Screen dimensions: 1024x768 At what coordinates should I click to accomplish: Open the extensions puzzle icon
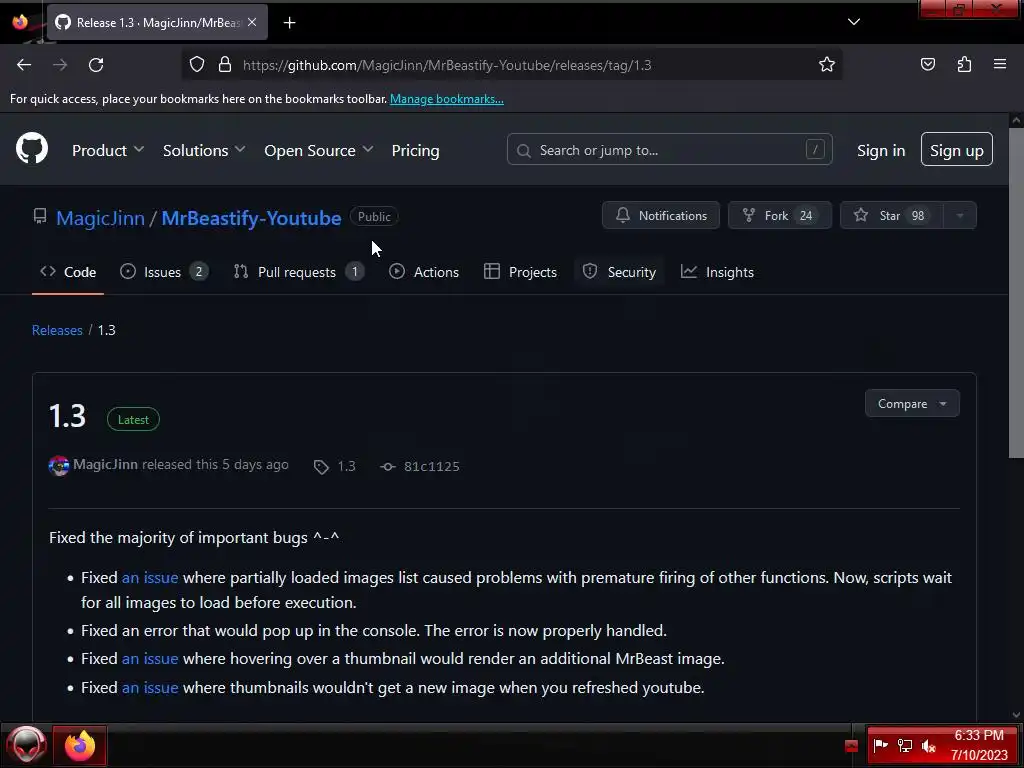964,65
